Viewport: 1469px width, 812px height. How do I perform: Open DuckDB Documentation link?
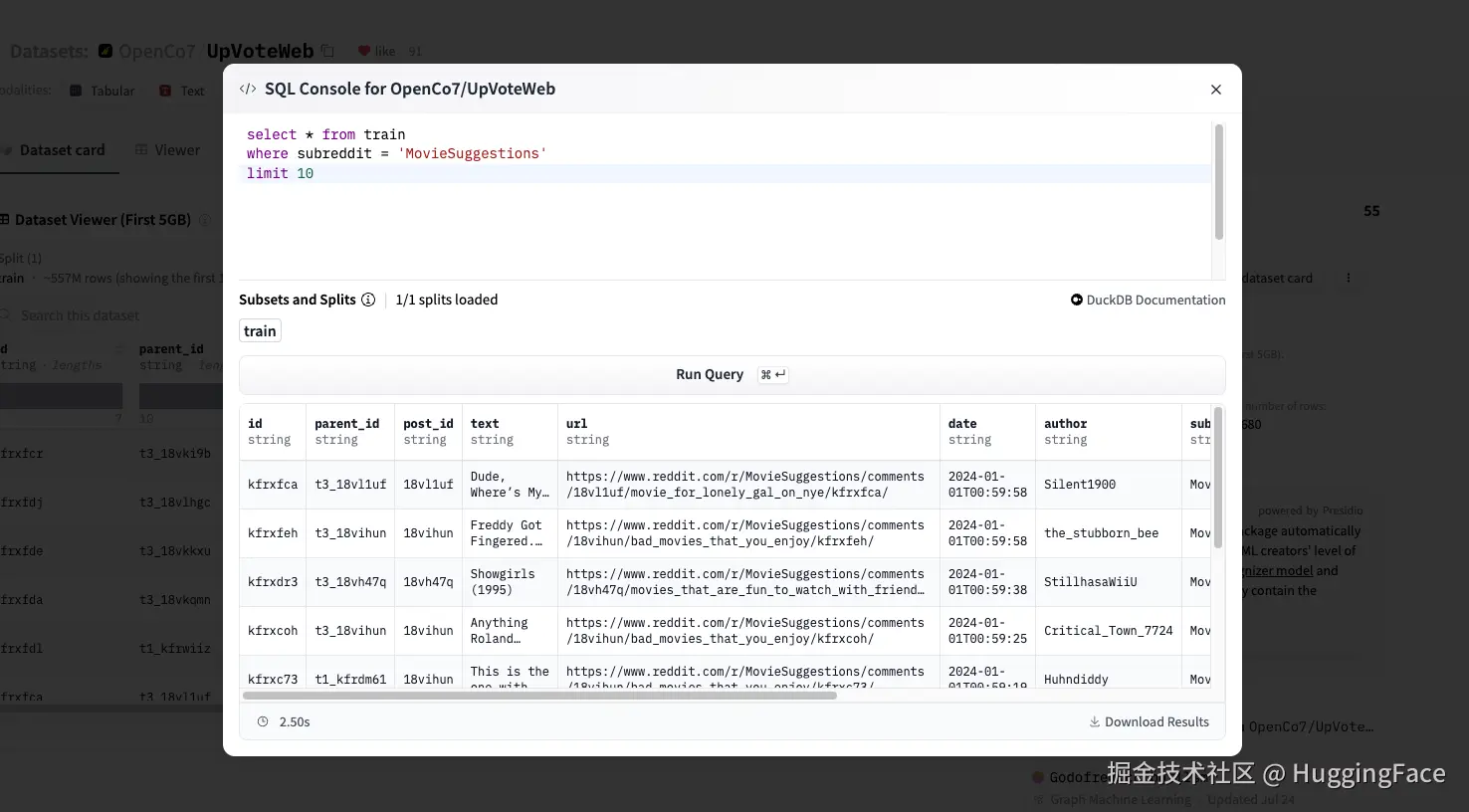1148,300
